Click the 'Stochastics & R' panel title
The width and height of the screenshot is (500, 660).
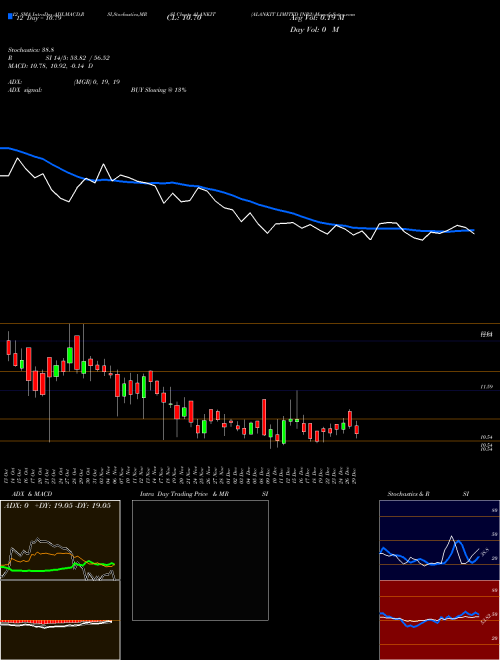point(409,494)
